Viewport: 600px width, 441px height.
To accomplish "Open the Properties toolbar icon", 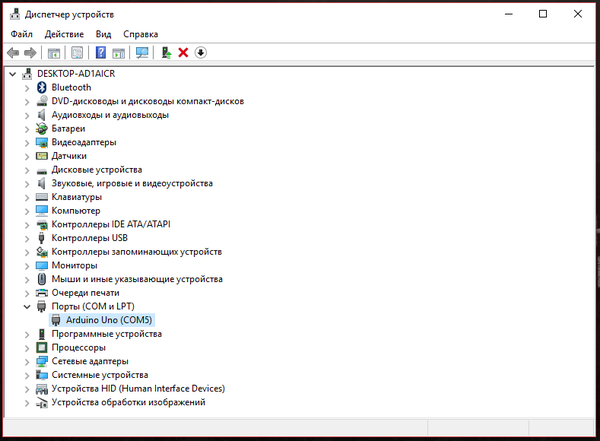I will tap(77, 53).
